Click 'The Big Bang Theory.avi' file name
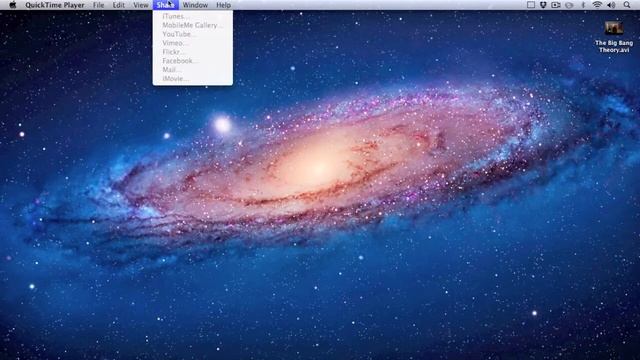This screenshot has height=360, width=640. click(614, 46)
